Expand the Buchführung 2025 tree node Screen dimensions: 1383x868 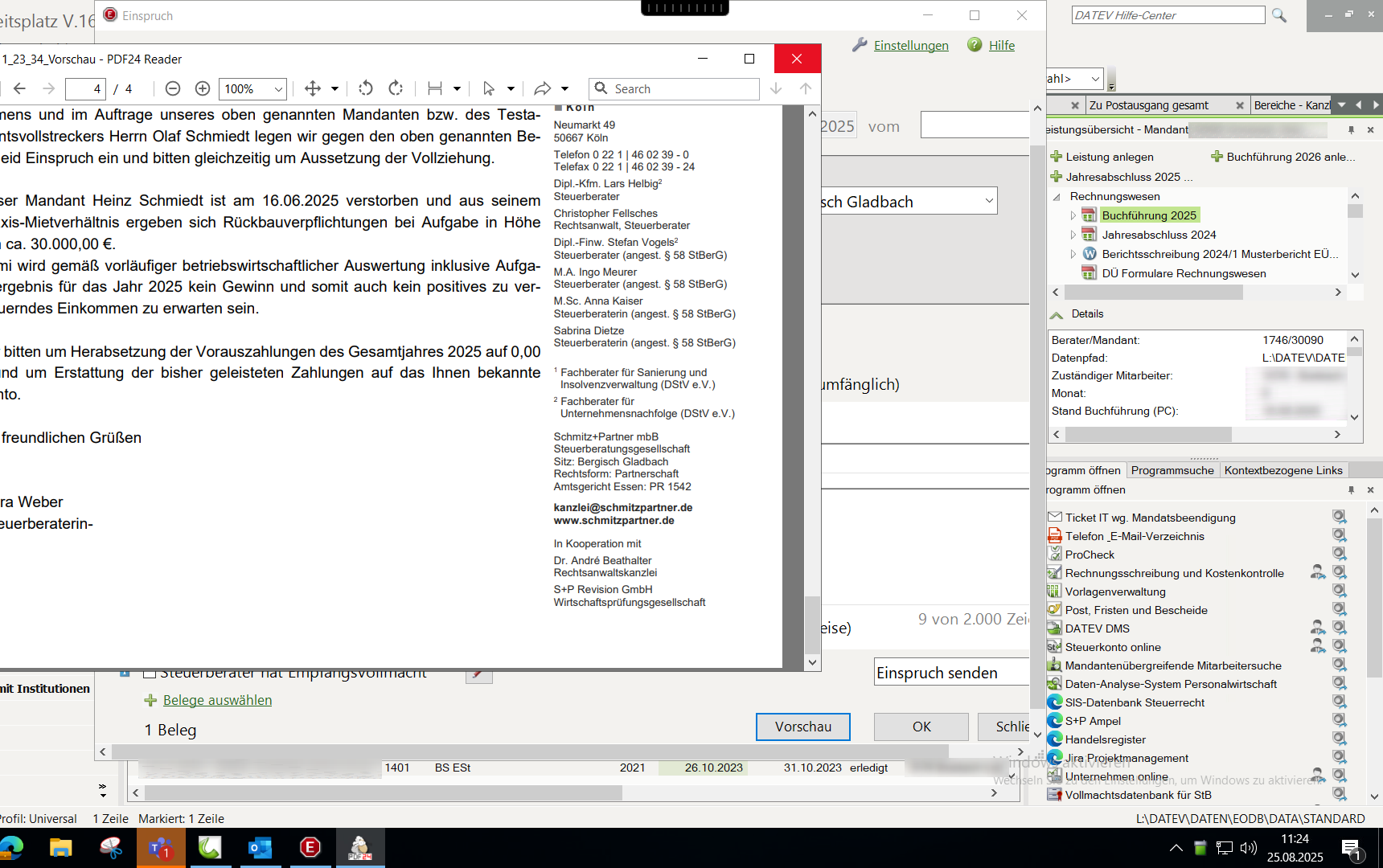click(x=1073, y=215)
